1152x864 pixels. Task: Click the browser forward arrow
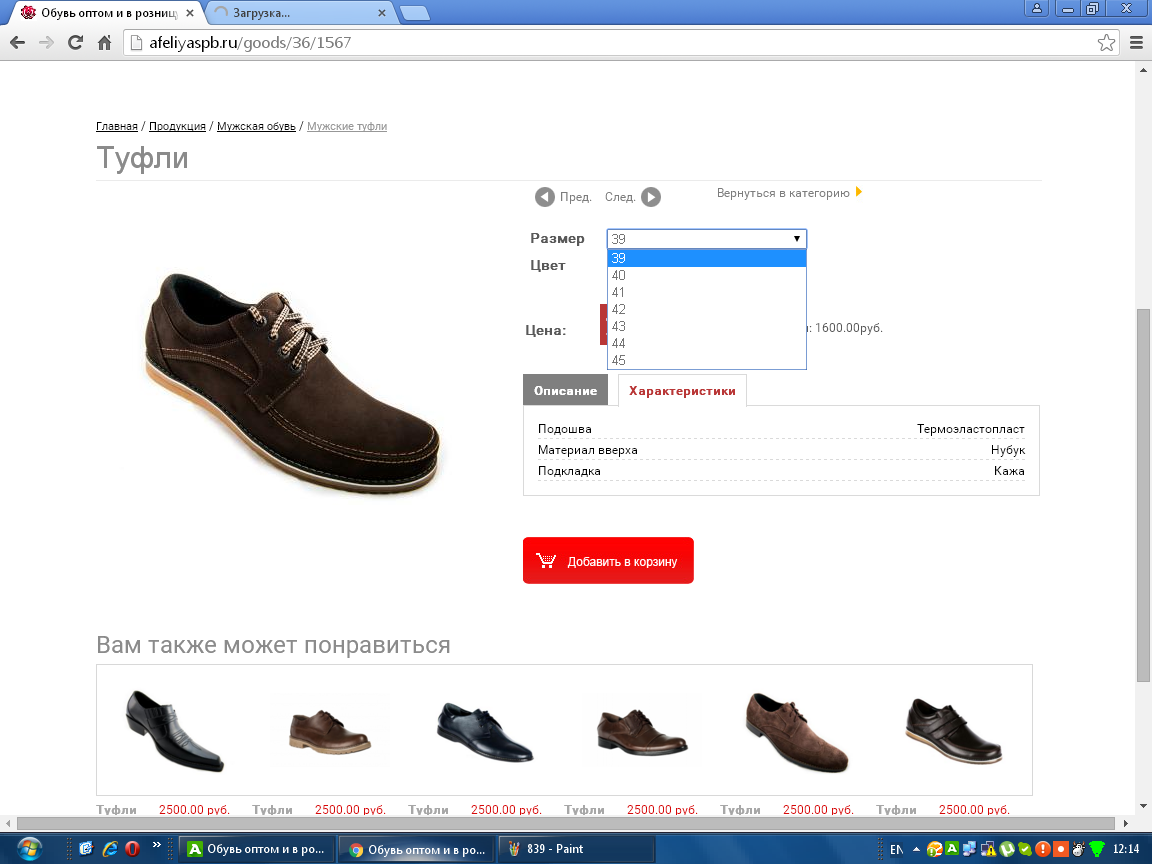tap(46, 43)
